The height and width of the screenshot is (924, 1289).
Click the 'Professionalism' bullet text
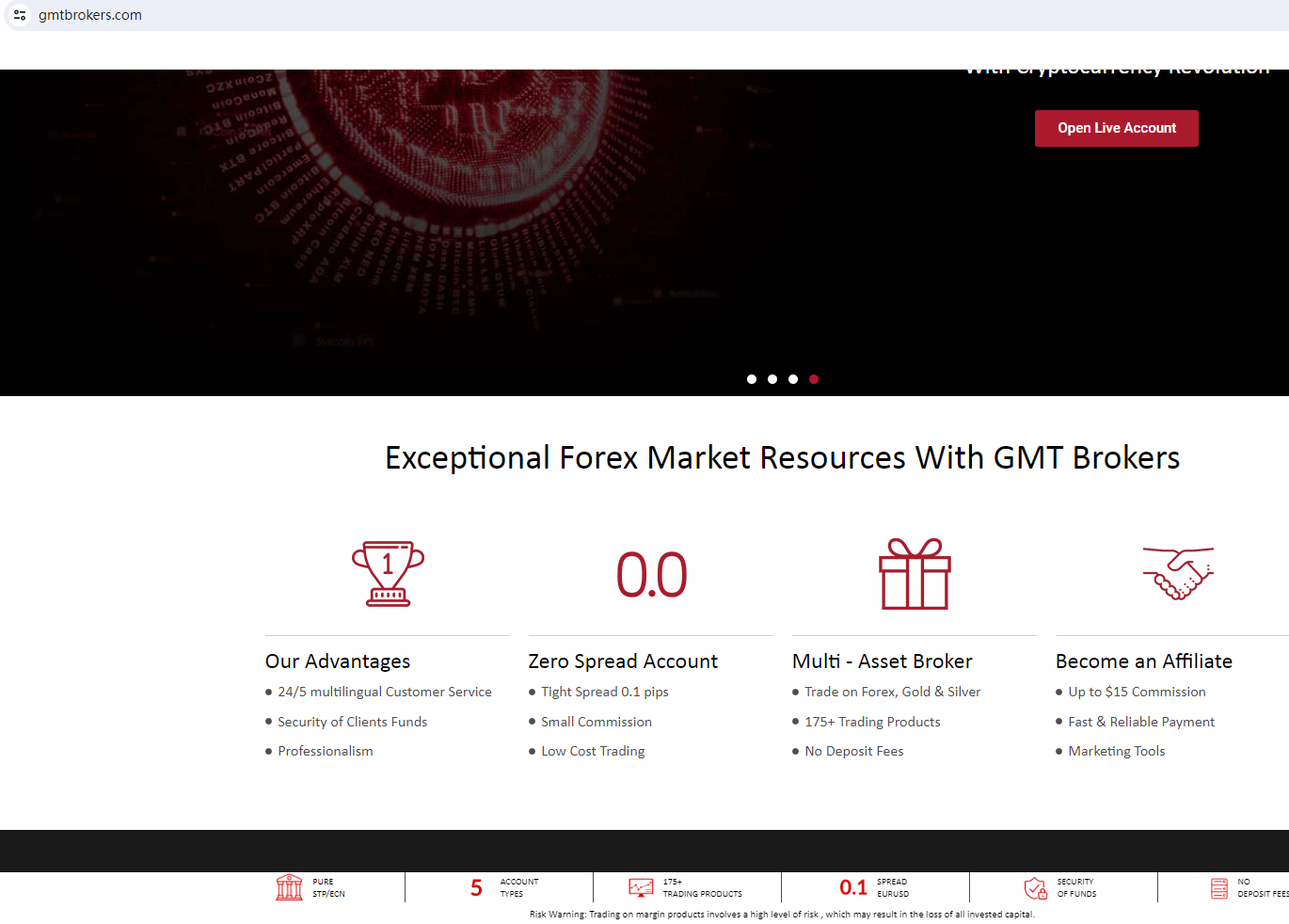326,751
